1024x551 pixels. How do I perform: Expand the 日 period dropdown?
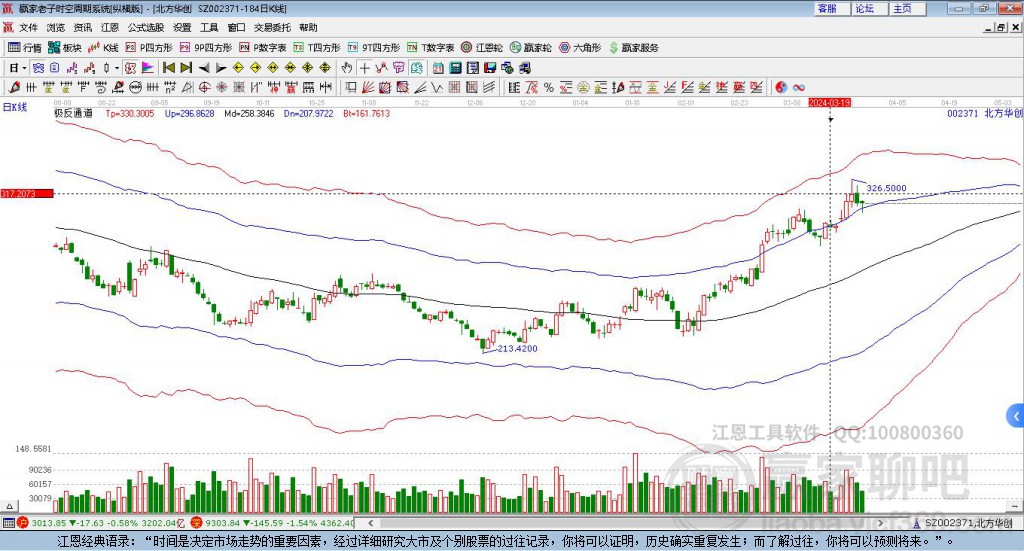click(x=24, y=68)
